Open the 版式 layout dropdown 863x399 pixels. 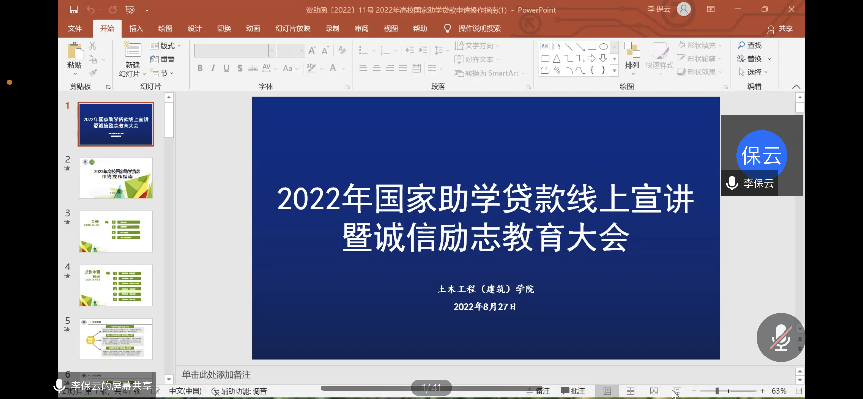[x=165, y=46]
